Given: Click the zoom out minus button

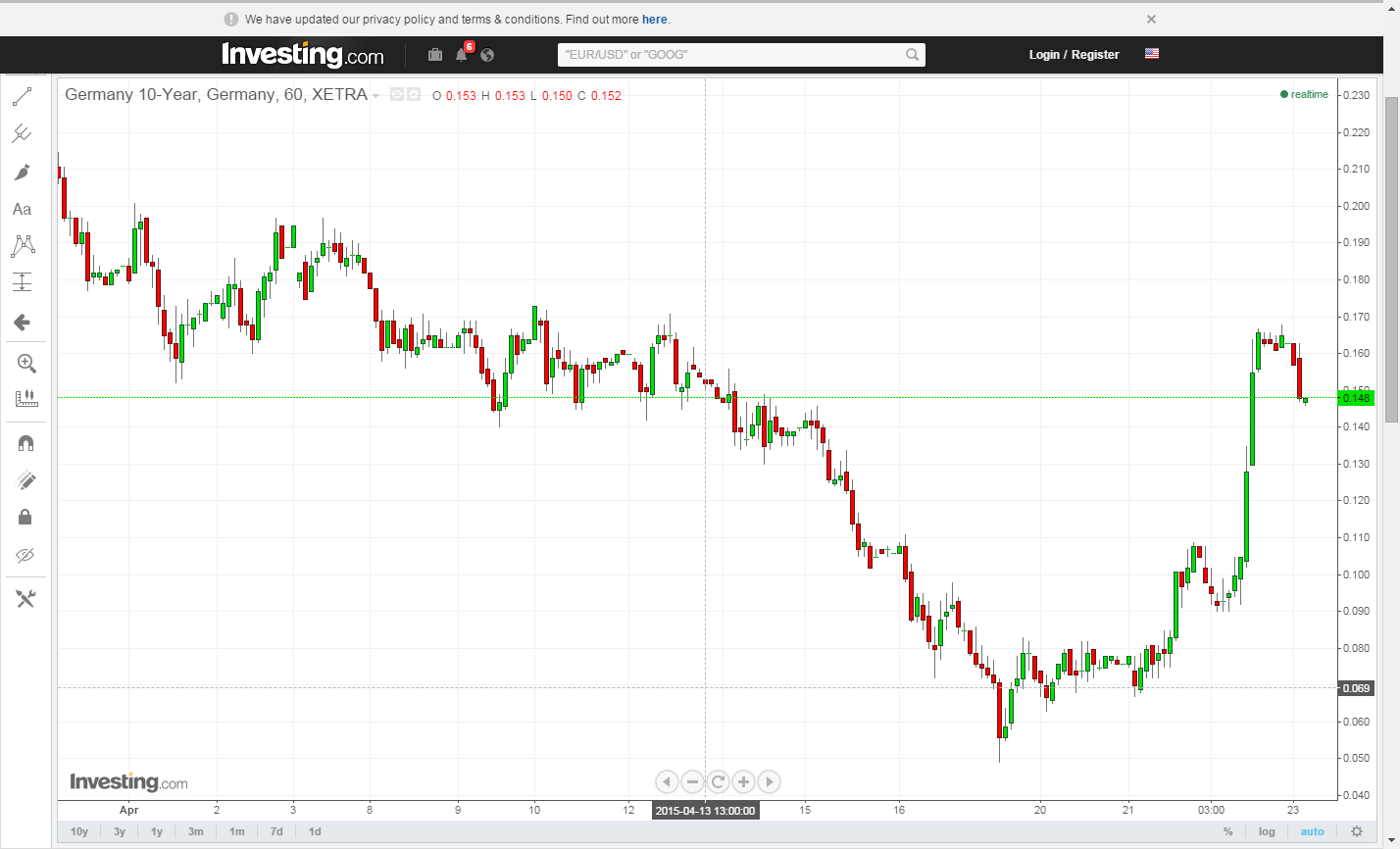Looking at the screenshot, I should point(692,781).
